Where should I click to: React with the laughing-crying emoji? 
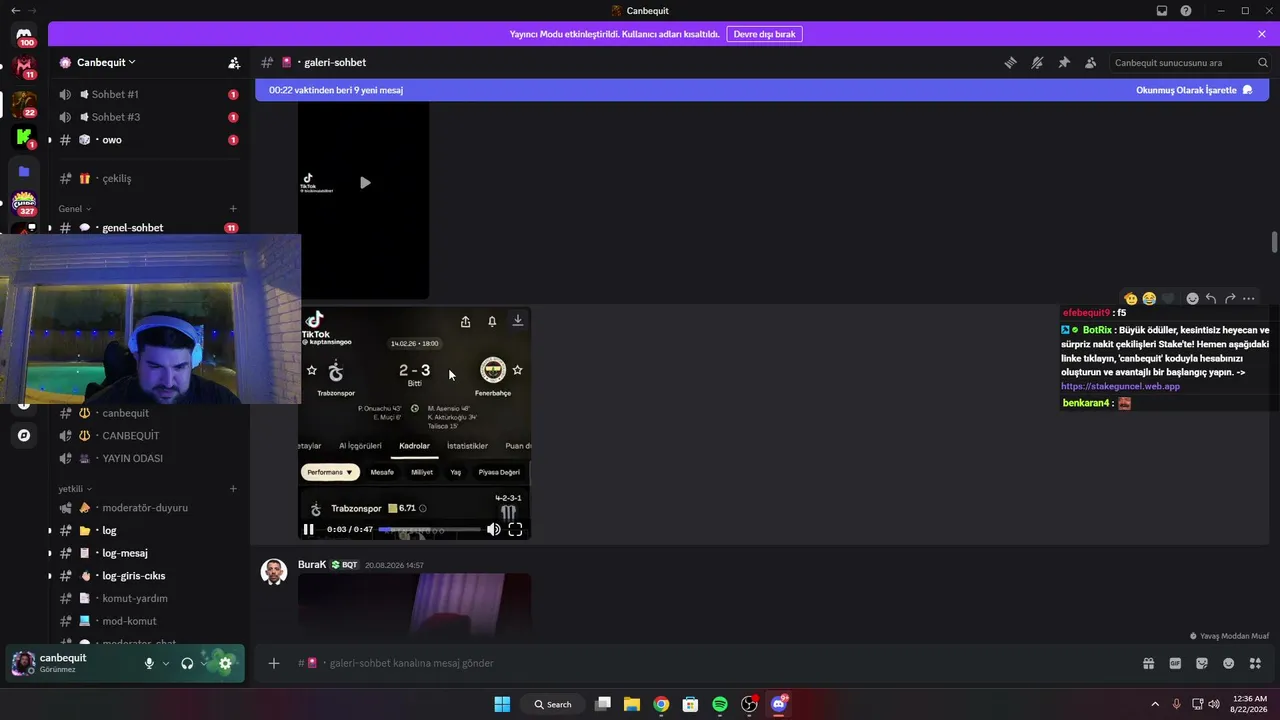coord(1149,299)
